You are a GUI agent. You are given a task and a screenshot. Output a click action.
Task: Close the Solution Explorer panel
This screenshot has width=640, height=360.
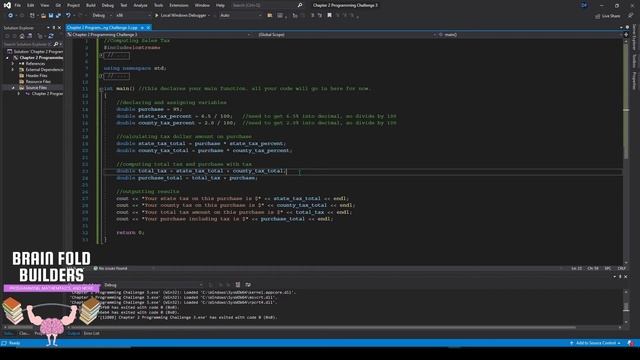click(x=59, y=28)
